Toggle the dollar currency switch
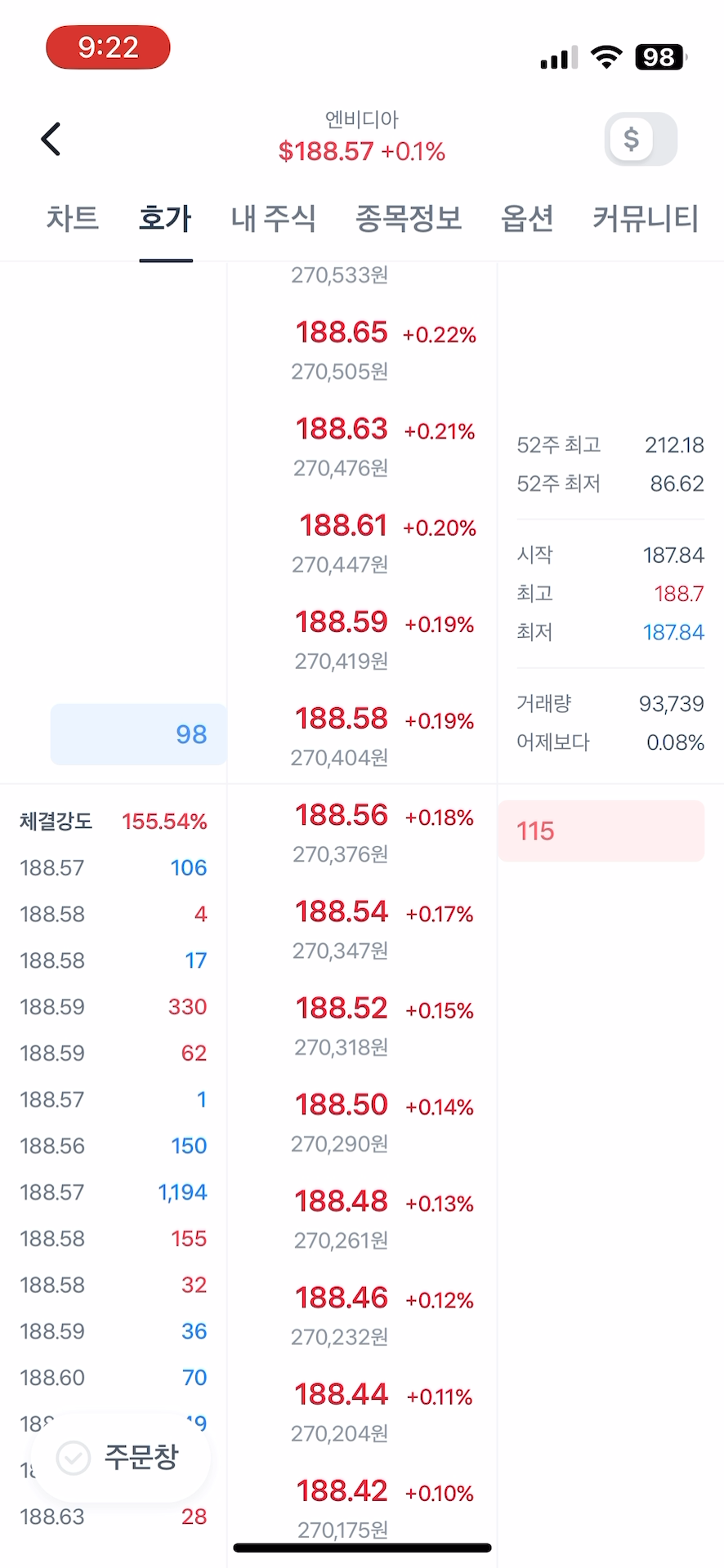The image size is (724, 1568). point(641,139)
